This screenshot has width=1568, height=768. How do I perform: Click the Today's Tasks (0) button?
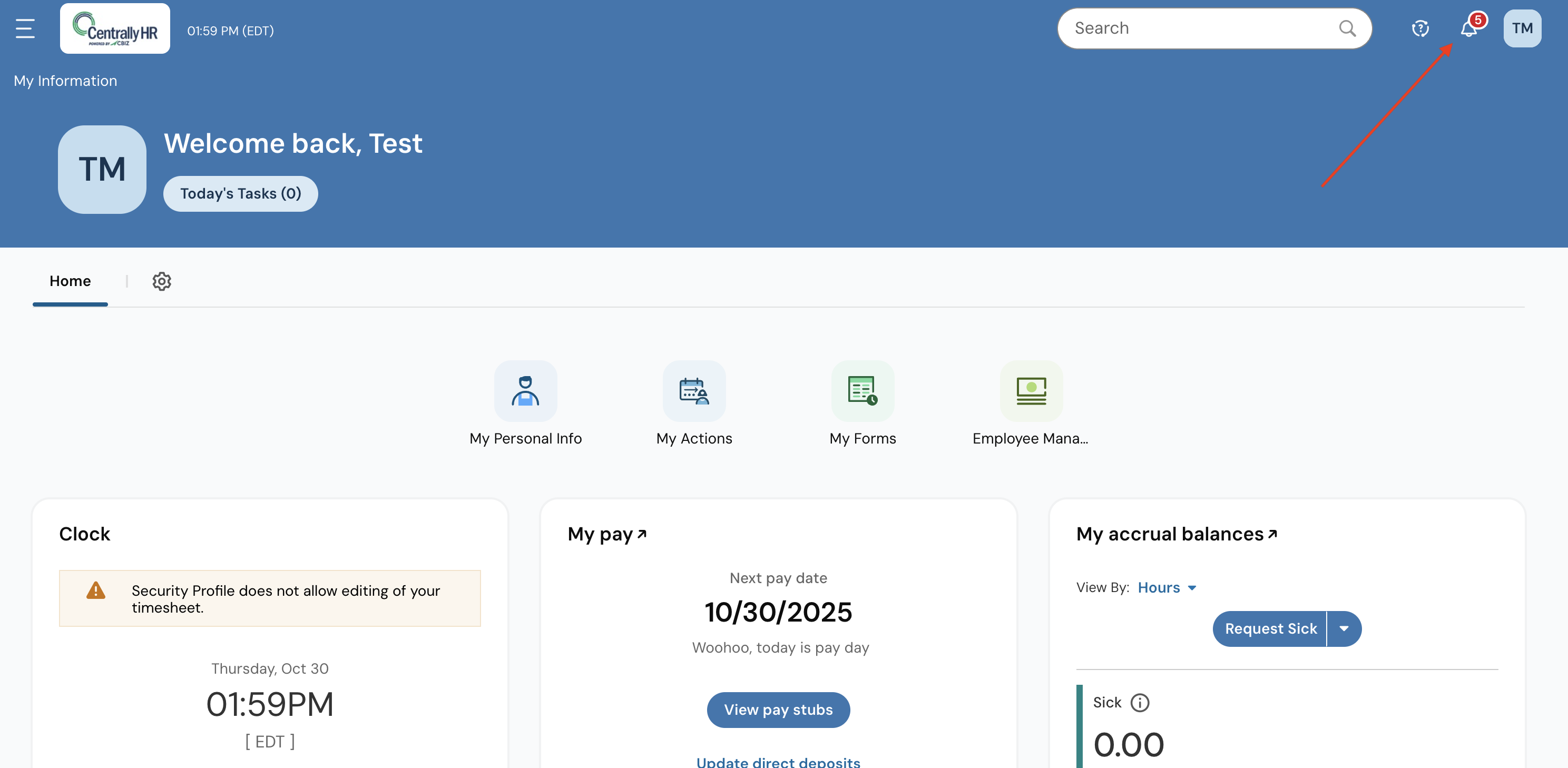(240, 193)
